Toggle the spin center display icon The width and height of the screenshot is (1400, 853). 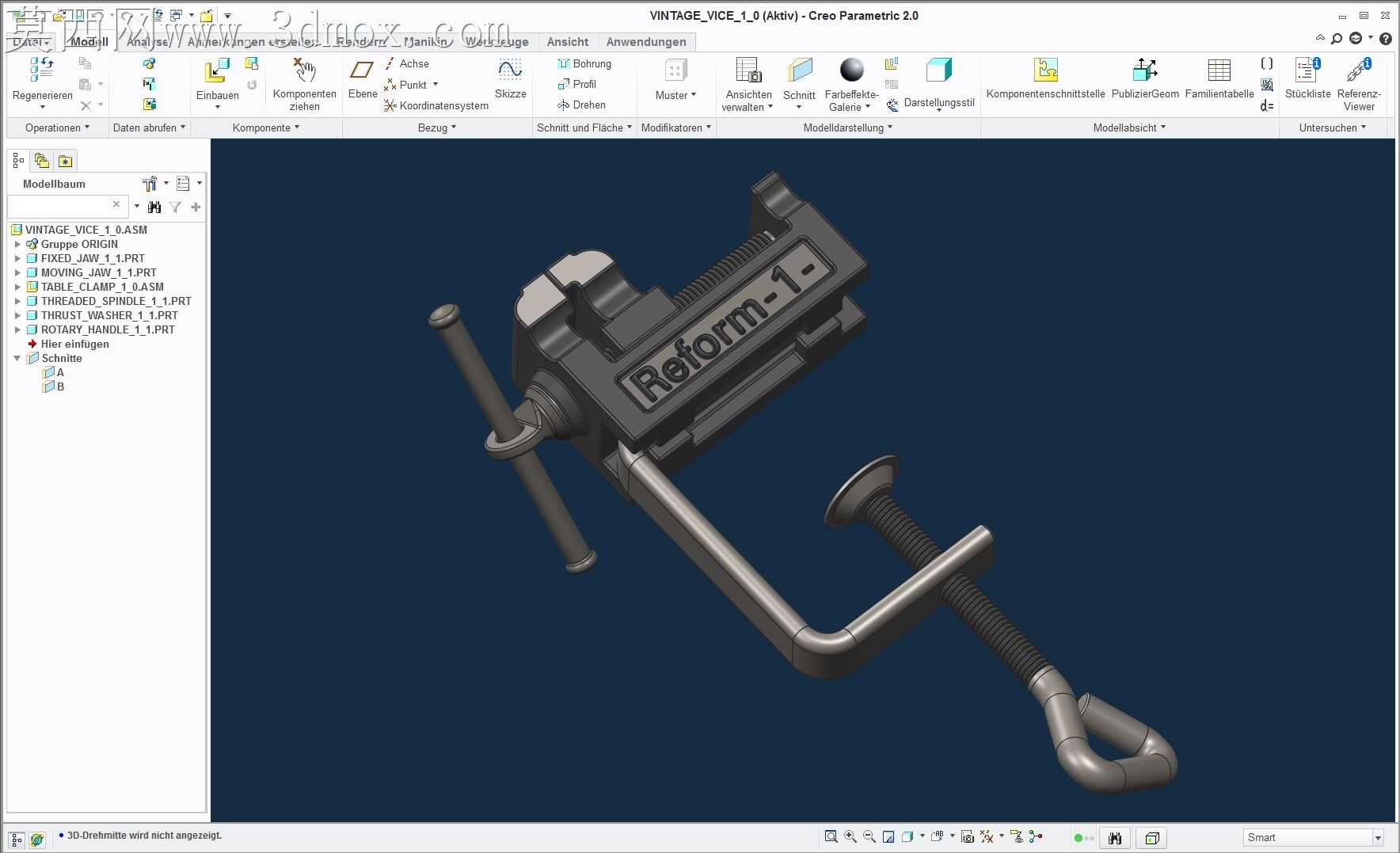[1036, 836]
